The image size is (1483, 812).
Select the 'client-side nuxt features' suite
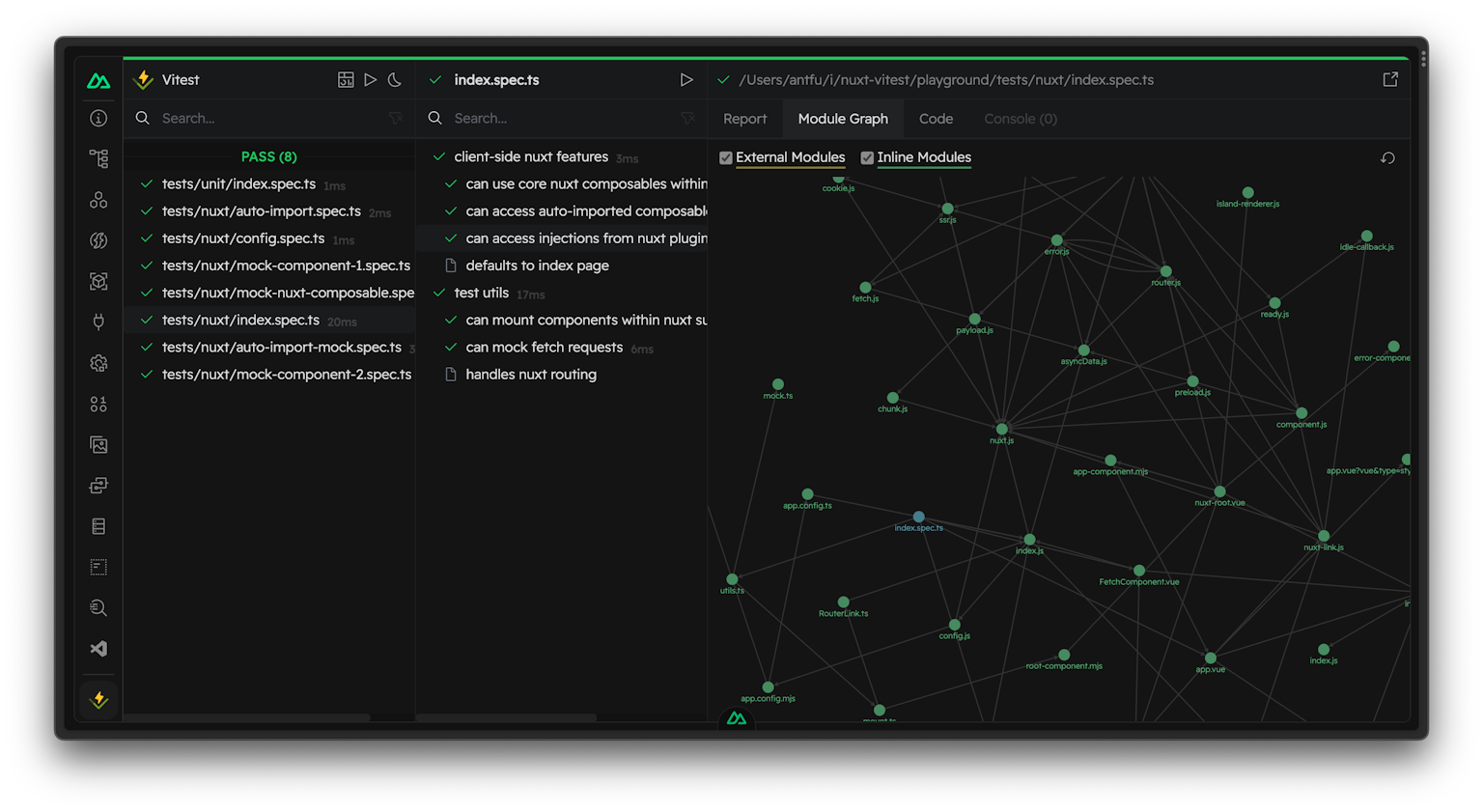pos(562,156)
